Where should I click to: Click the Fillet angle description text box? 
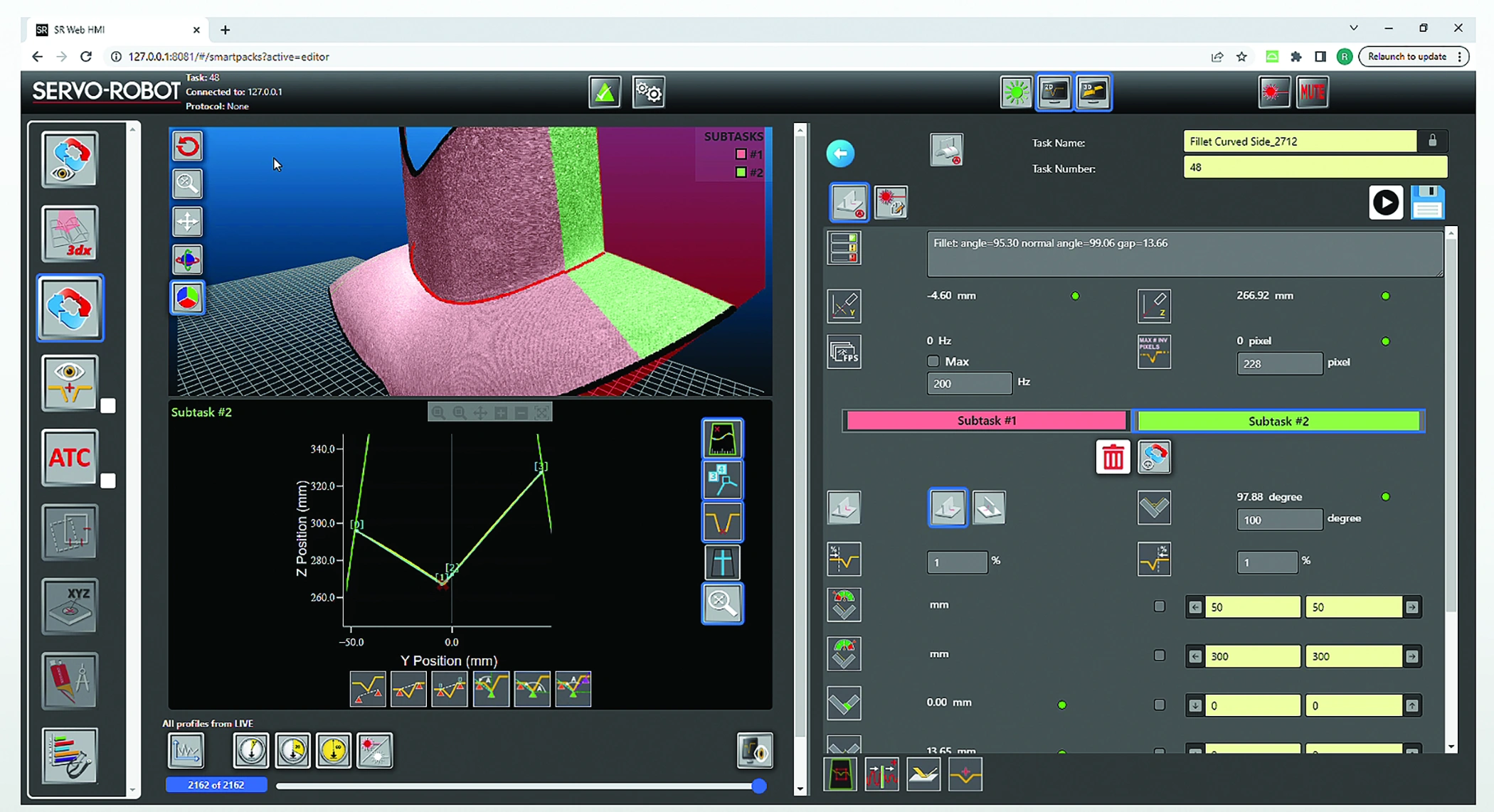click(1185, 254)
